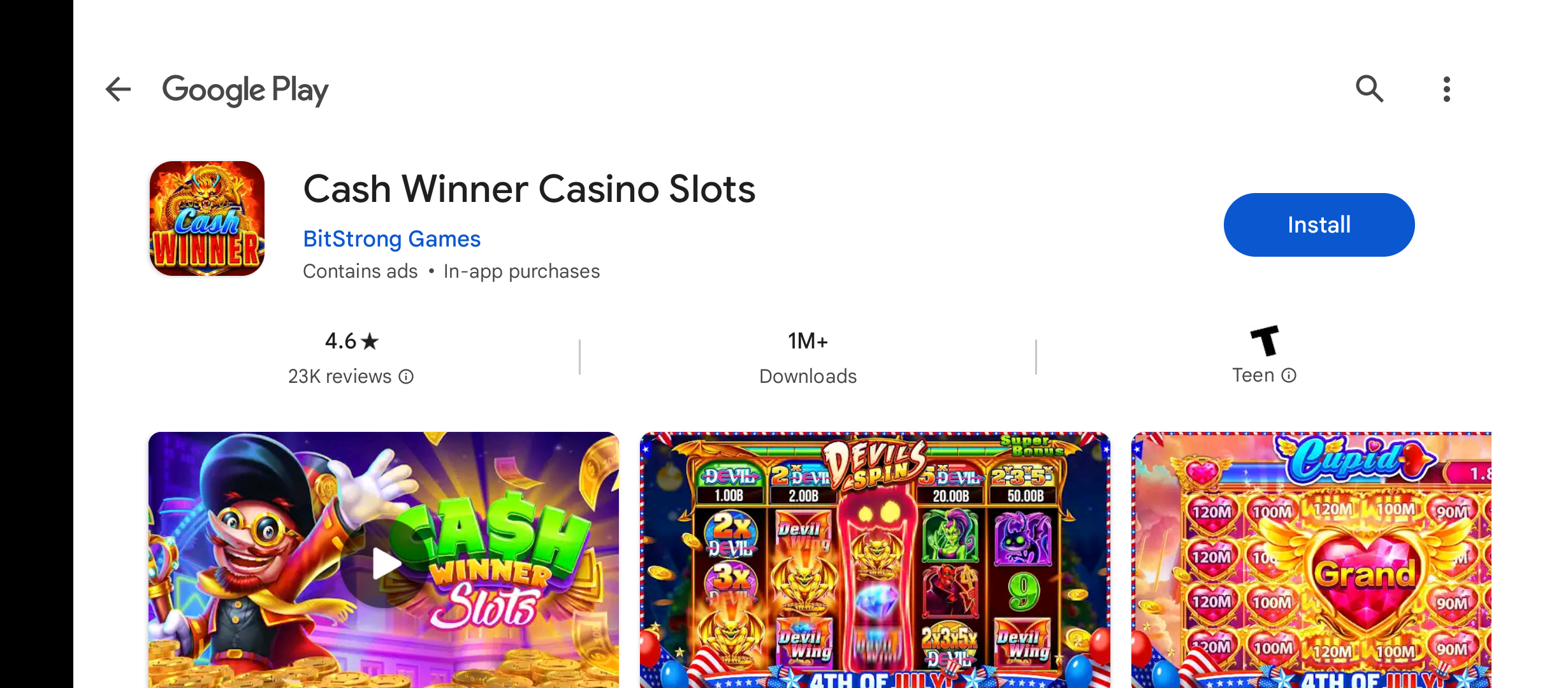Tap the 4.6 star rating
The height and width of the screenshot is (688, 1568).
point(351,341)
